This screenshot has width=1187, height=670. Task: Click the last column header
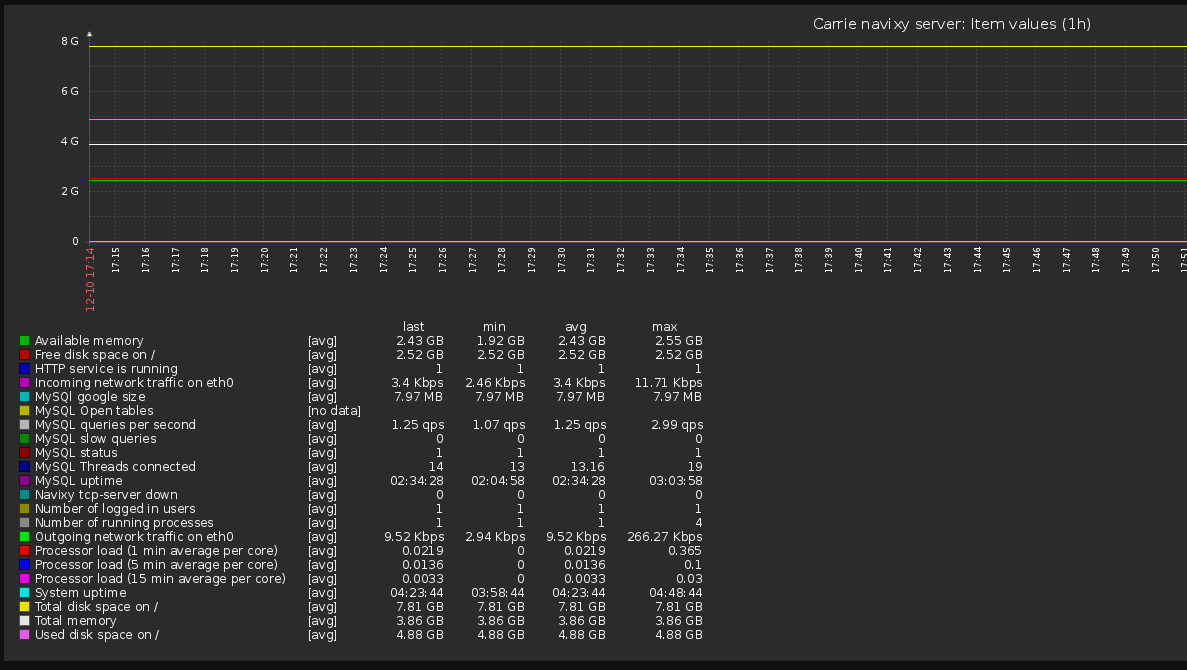pos(413,327)
